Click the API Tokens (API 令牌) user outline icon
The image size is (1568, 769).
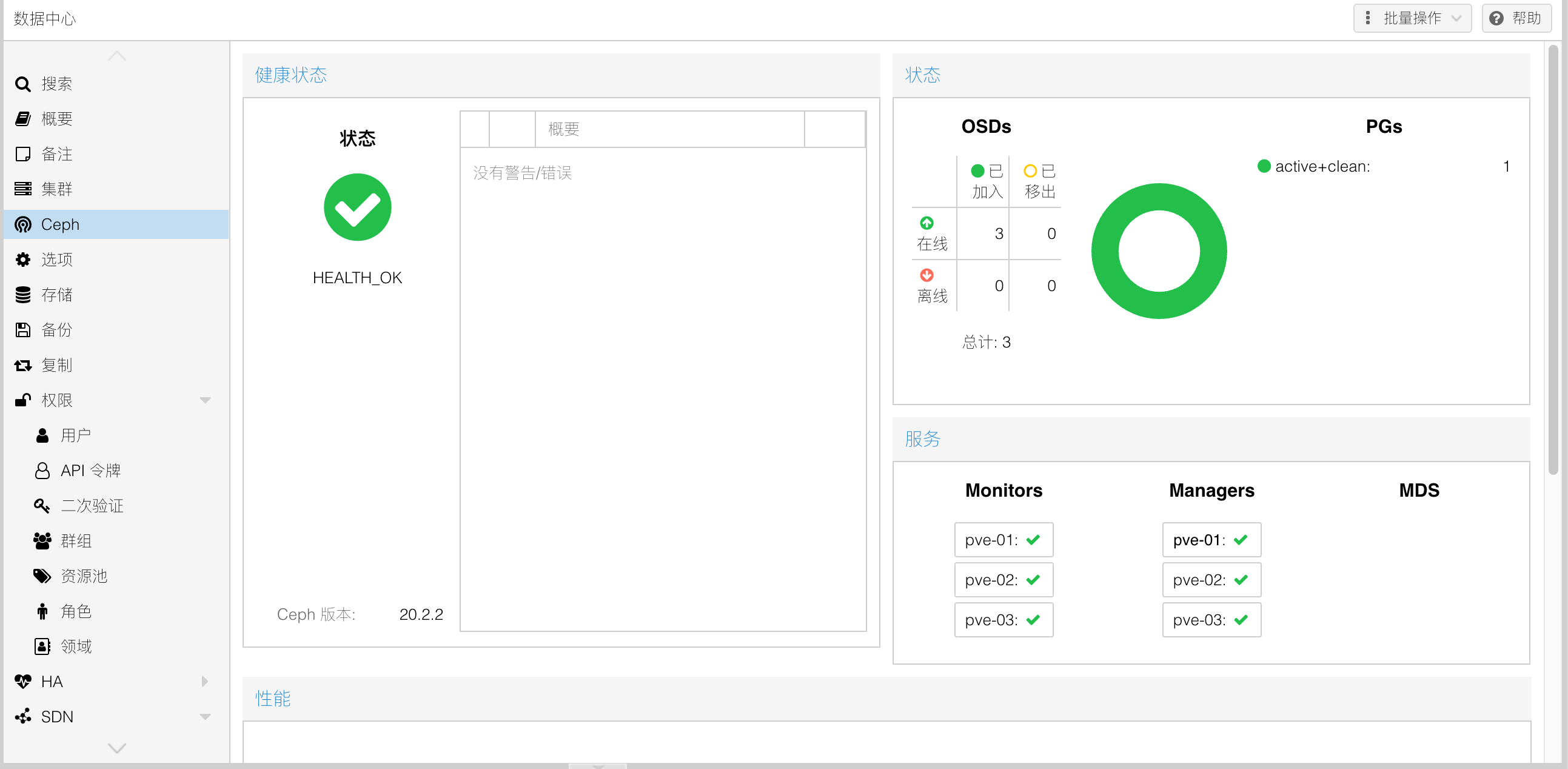coord(42,471)
